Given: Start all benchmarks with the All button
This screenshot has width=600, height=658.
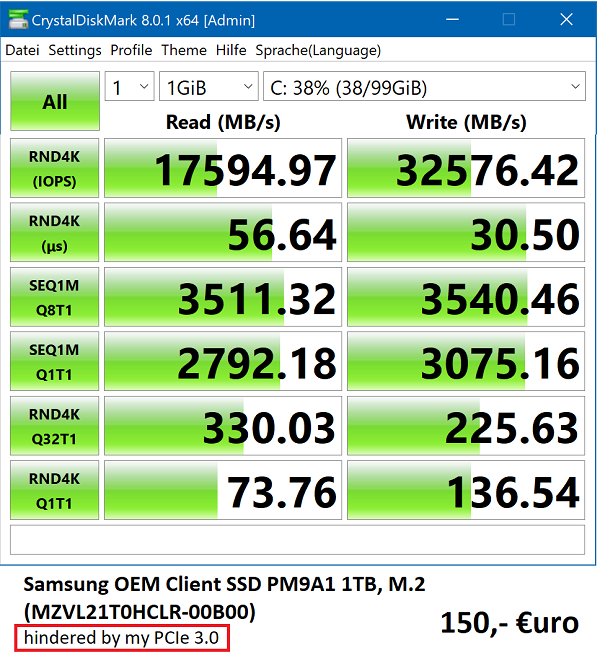Looking at the screenshot, I should (55, 101).
